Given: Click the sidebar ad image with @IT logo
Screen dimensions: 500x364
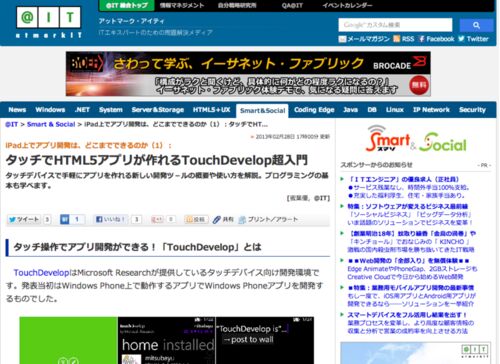Looking at the screenshot, I should 415,353.
